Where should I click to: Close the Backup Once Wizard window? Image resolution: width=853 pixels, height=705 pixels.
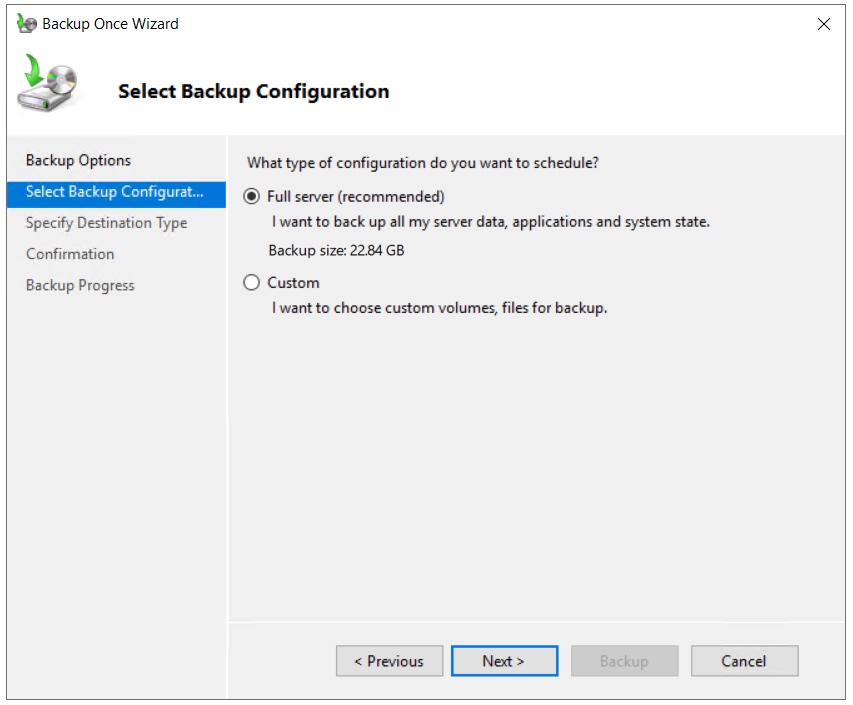(x=824, y=24)
